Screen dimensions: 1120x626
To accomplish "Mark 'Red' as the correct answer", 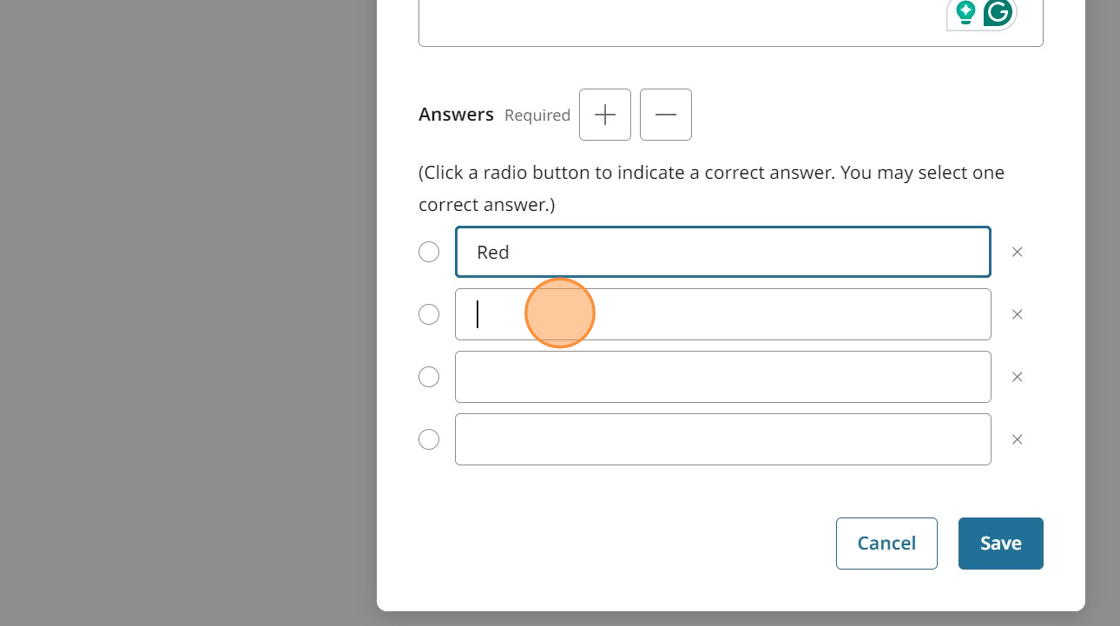I will pos(429,252).
